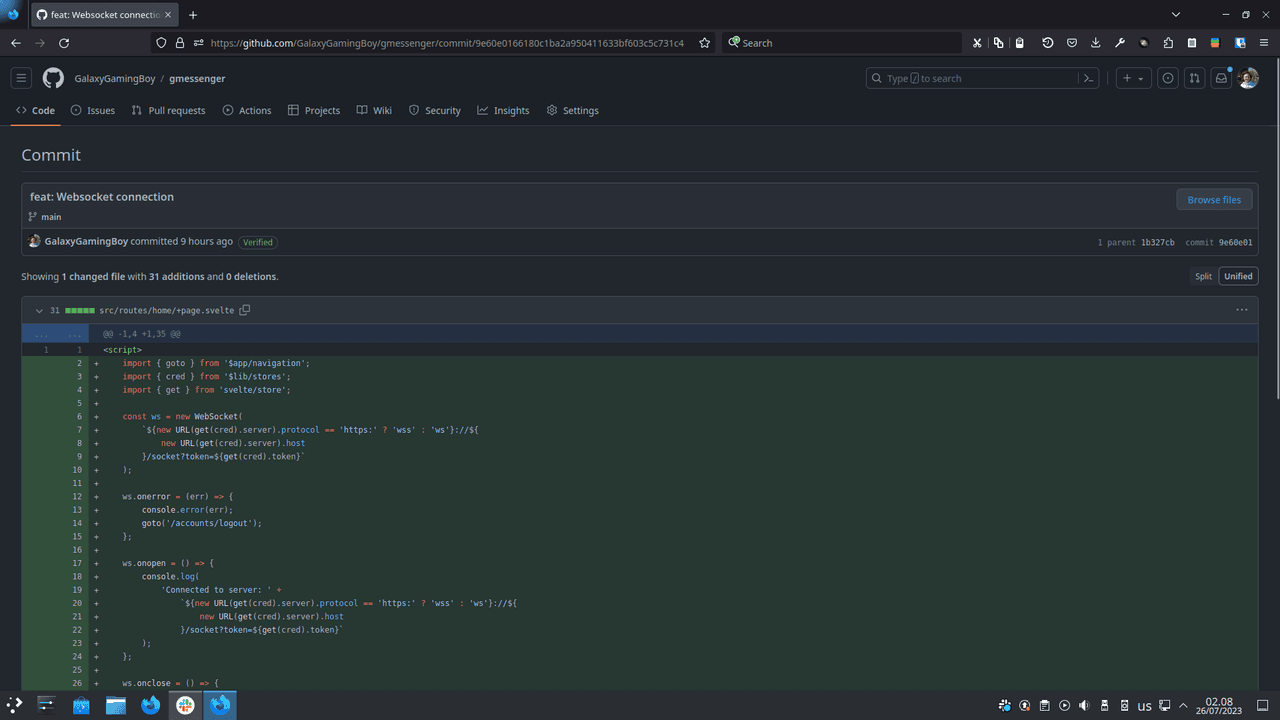The width and height of the screenshot is (1280, 720).
Task: Open the file diff three-dot options menu
Action: tap(1241, 310)
